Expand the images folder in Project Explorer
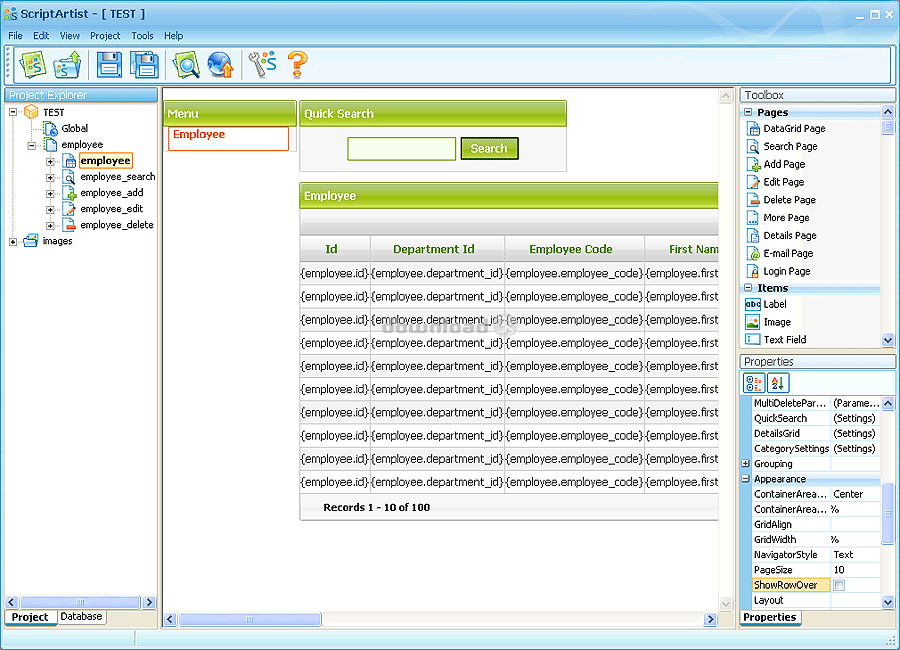The image size is (900, 650). click(x=13, y=241)
